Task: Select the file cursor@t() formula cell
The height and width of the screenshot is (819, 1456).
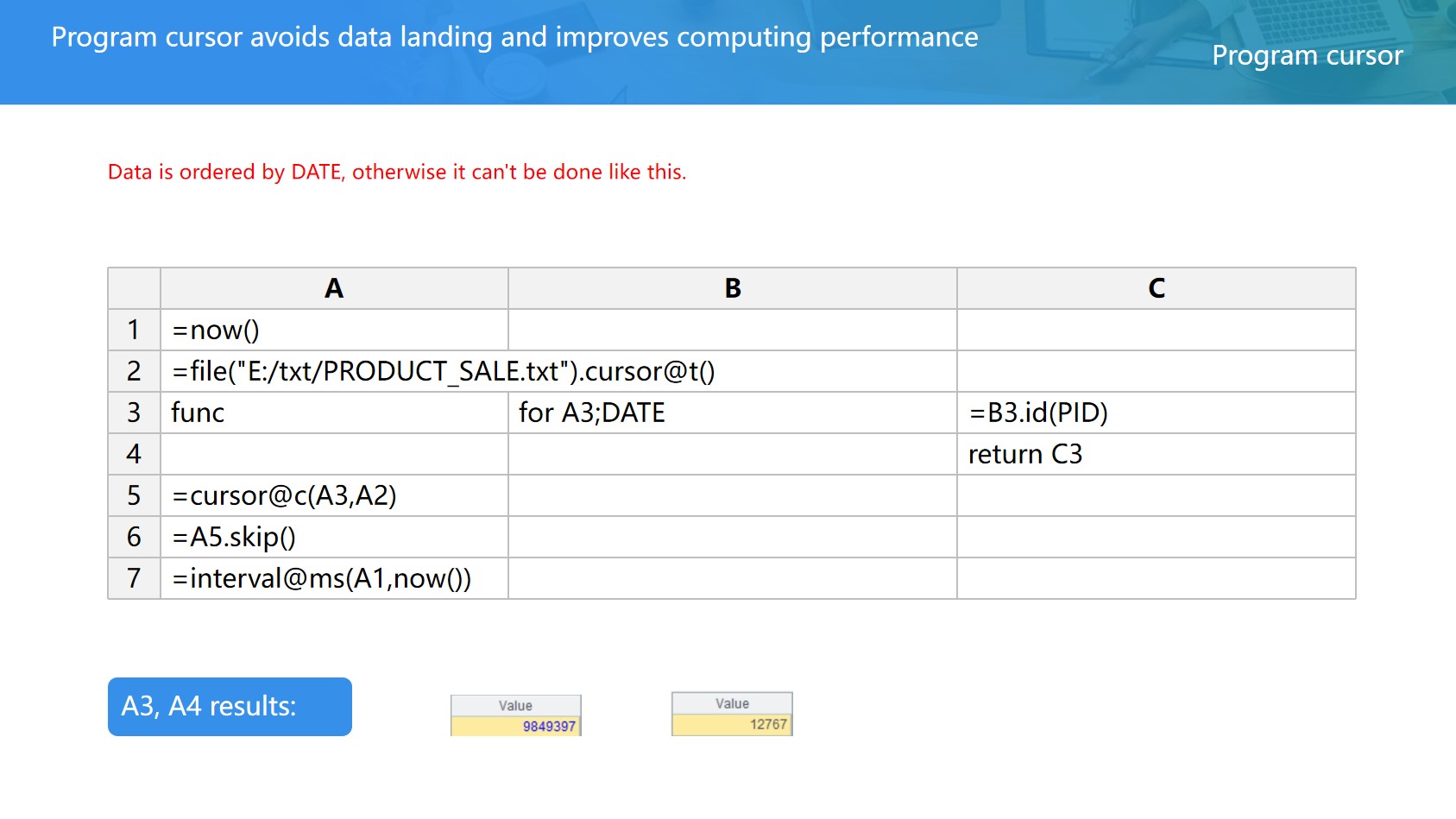Action: coord(443,372)
